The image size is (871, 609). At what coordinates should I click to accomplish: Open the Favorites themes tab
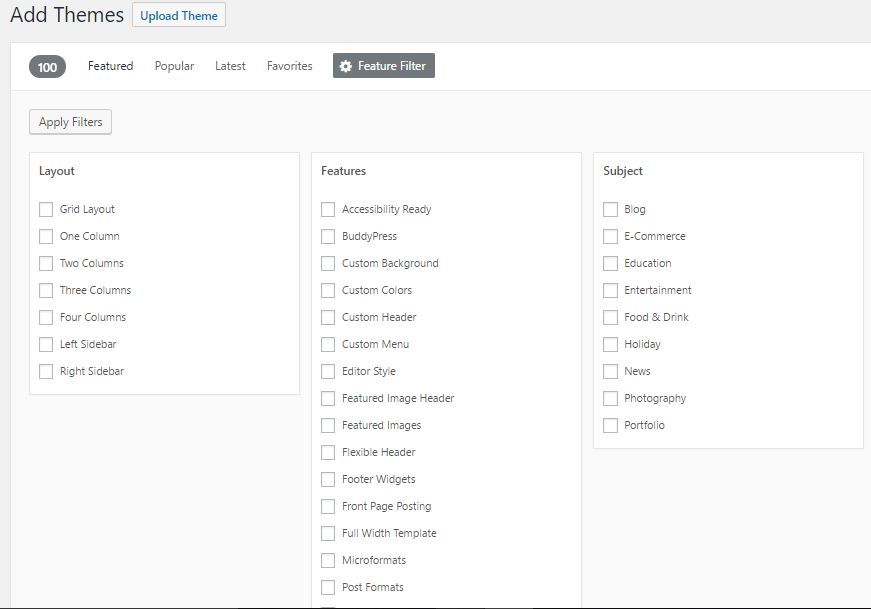[289, 66]
